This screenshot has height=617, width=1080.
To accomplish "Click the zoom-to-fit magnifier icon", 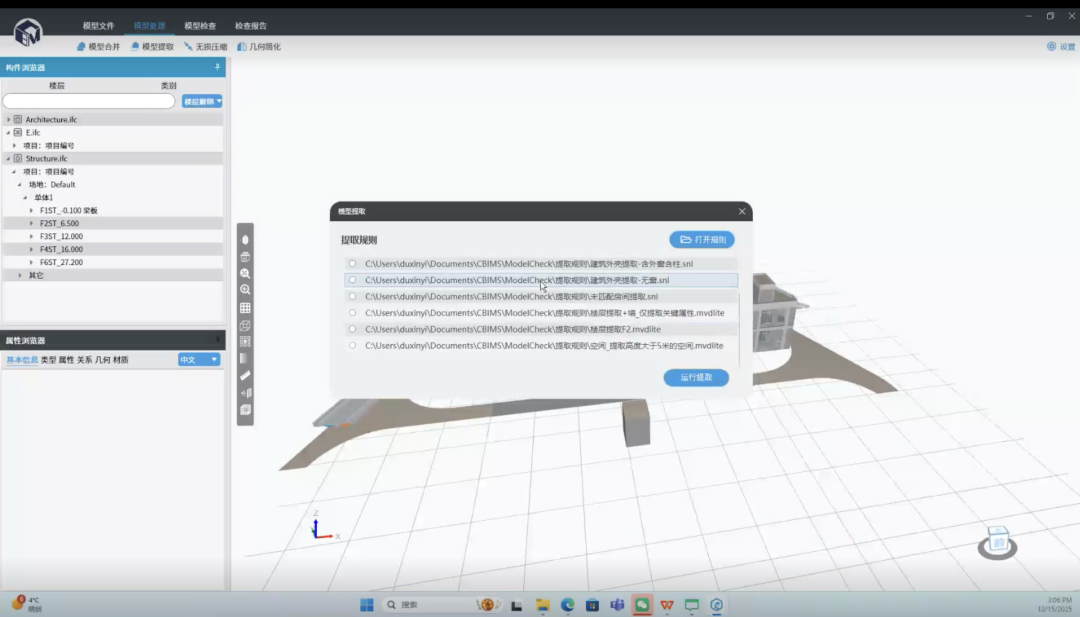I will pos(245,273).
